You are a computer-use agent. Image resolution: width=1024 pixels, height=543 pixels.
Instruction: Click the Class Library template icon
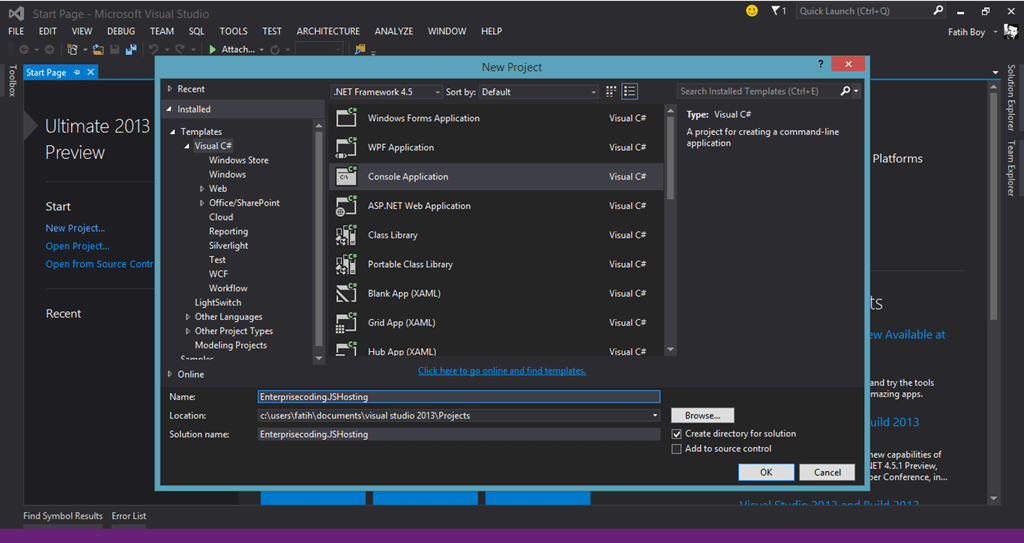pyautogui.click(x=346, y=235)
